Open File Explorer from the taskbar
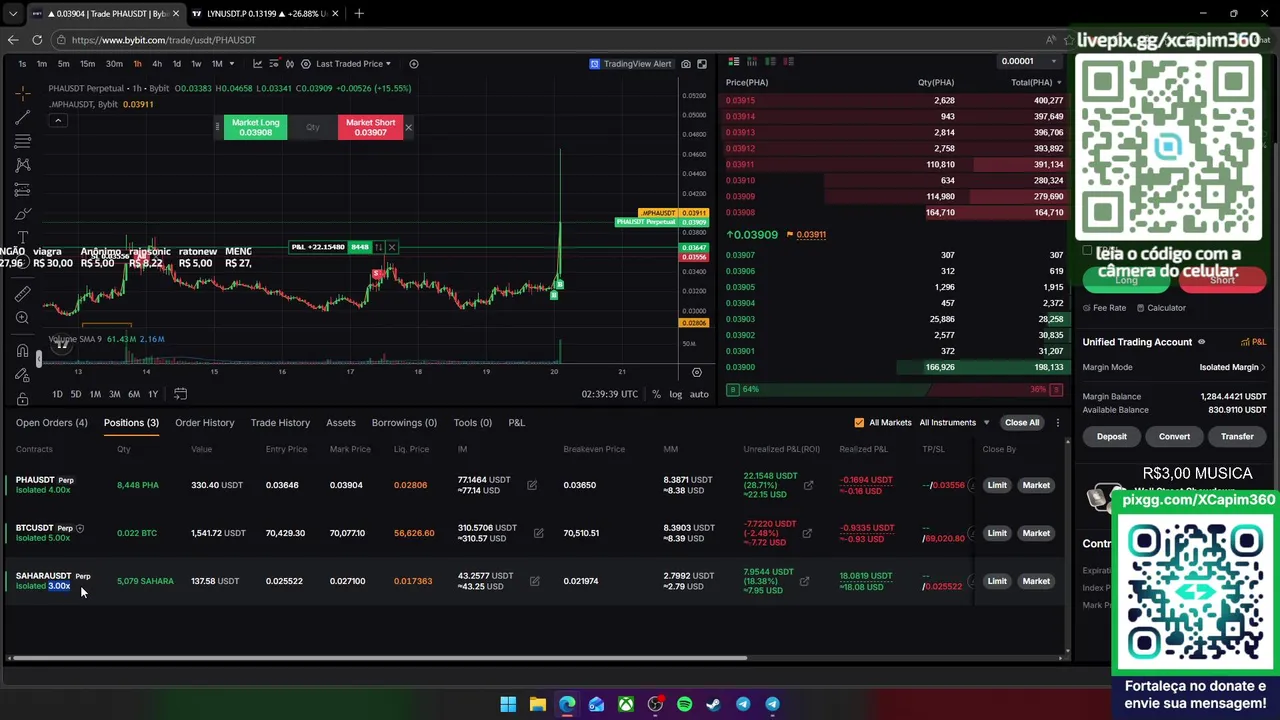This screenshot has height=720, width=1280. click(x=537, y=704)
